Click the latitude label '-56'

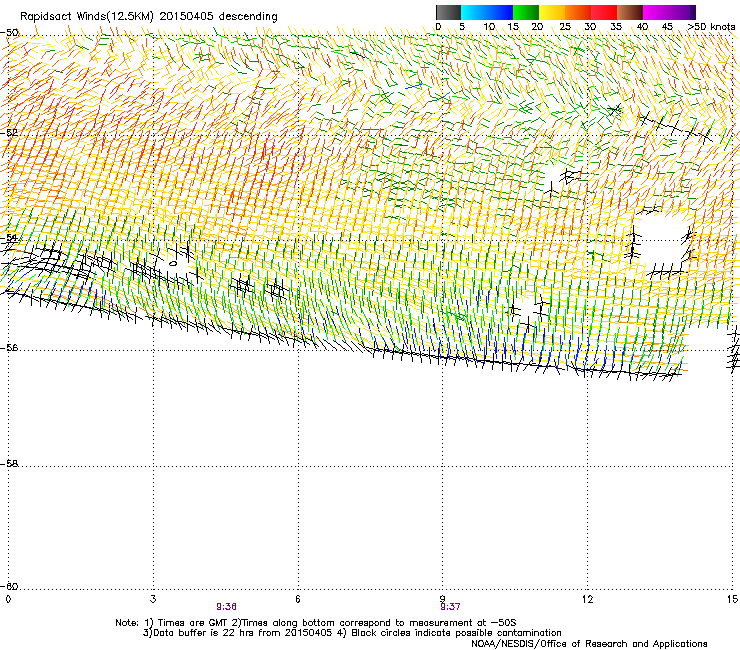pyautogui.click(x=9, y=347)
